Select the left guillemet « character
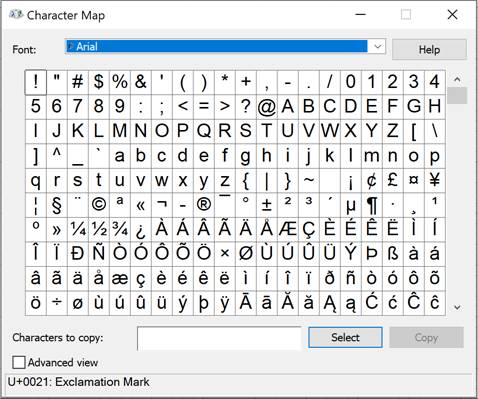 141,205
